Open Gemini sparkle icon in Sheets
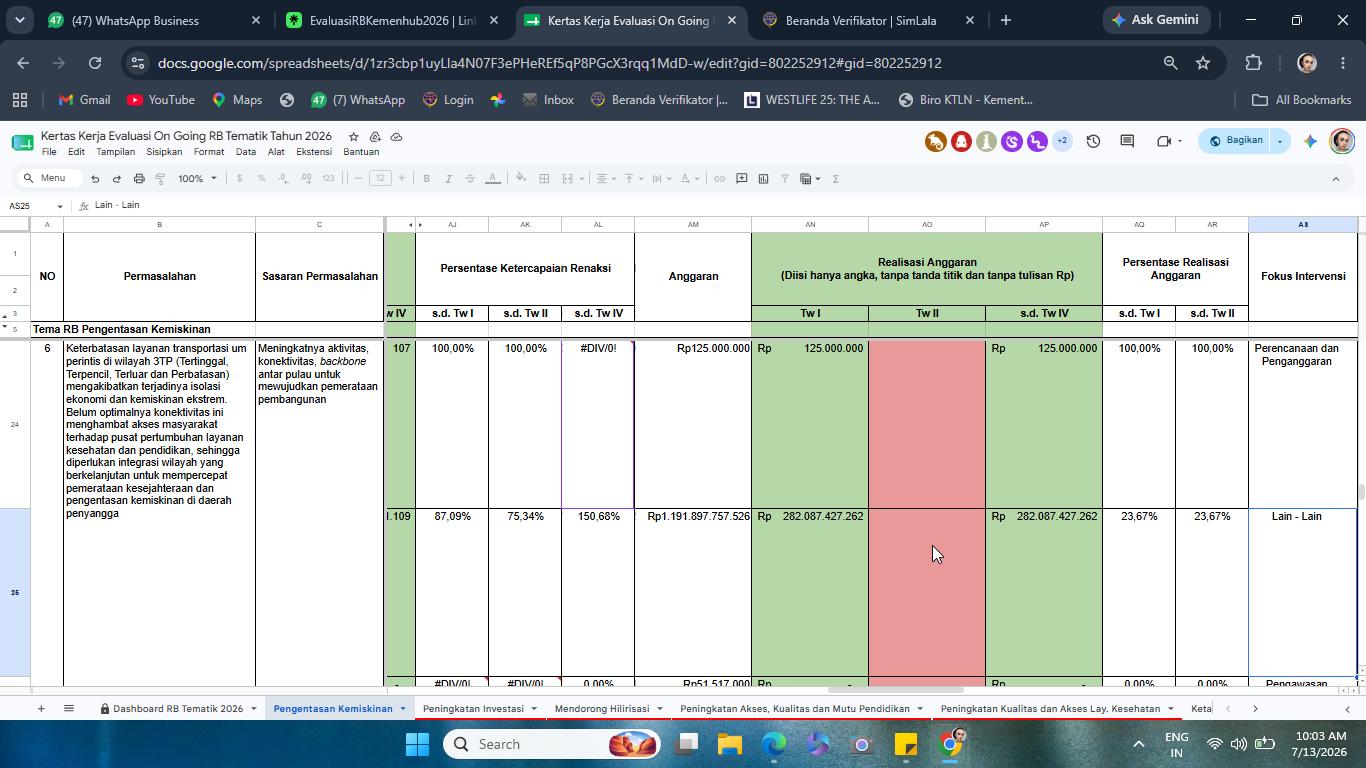This screenshot has height=768, width=1366. coord(1310,141)
